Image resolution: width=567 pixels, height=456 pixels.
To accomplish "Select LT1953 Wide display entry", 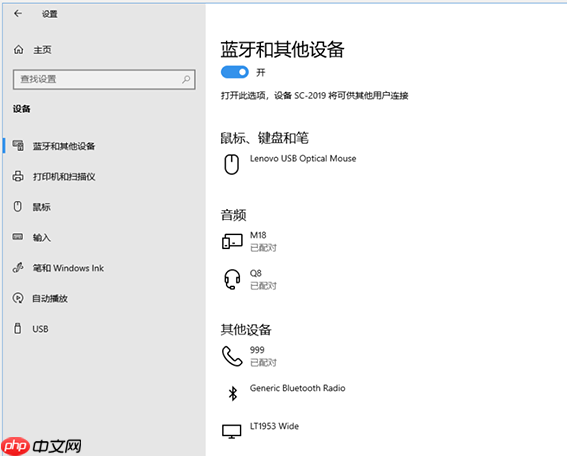I will pos(274,426).
